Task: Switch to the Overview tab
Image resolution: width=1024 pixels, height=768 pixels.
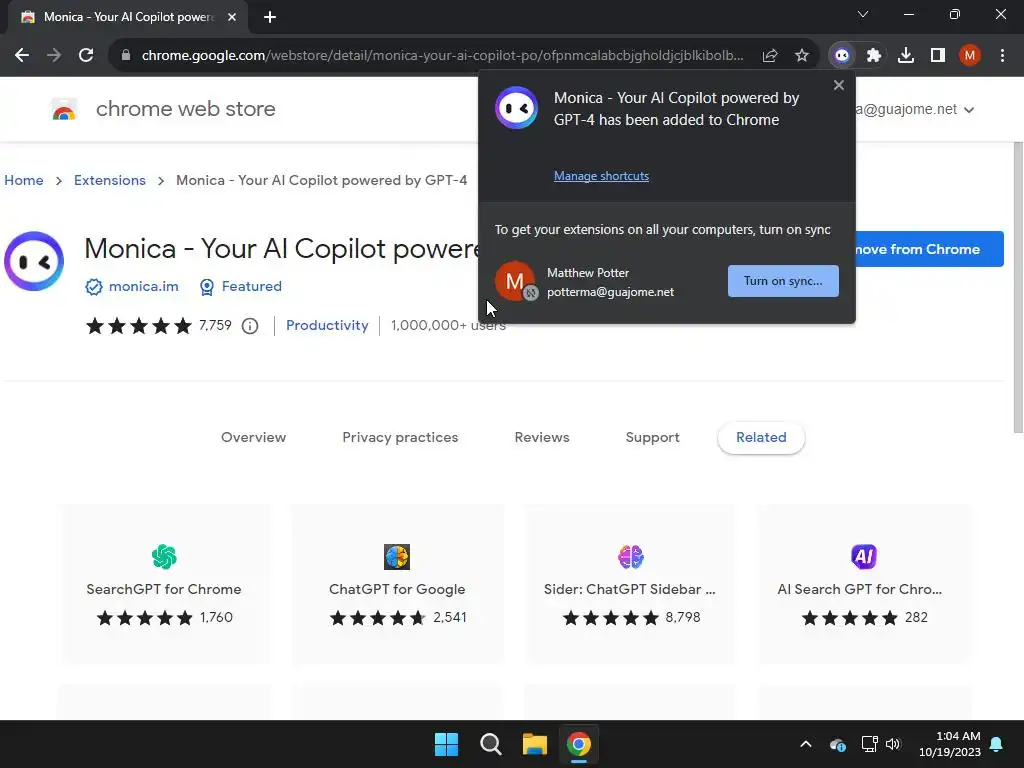Action: click(x=253, y=438)
